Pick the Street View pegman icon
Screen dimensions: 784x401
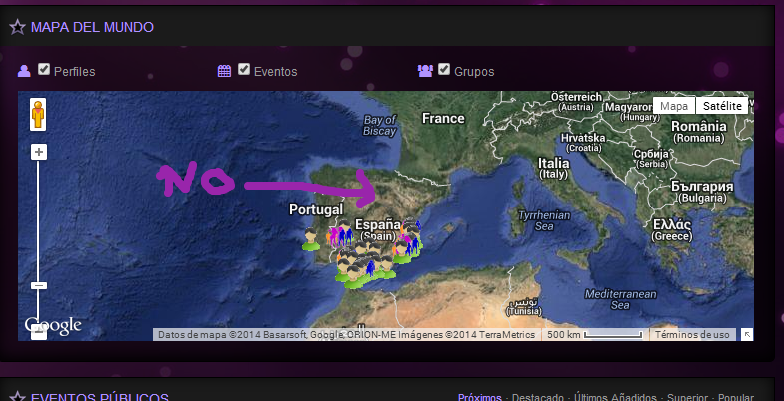(38, 114)
